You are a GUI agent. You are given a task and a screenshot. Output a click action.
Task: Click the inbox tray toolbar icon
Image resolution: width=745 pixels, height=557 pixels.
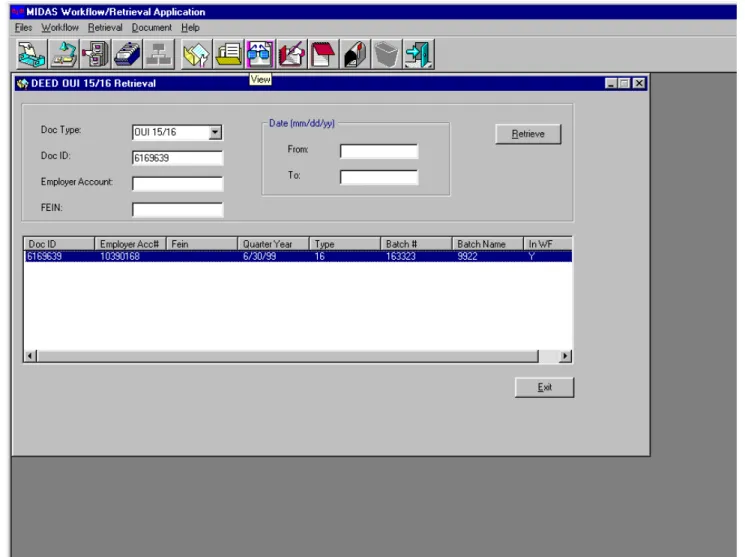pyautogui.click(x=31, y=54)
